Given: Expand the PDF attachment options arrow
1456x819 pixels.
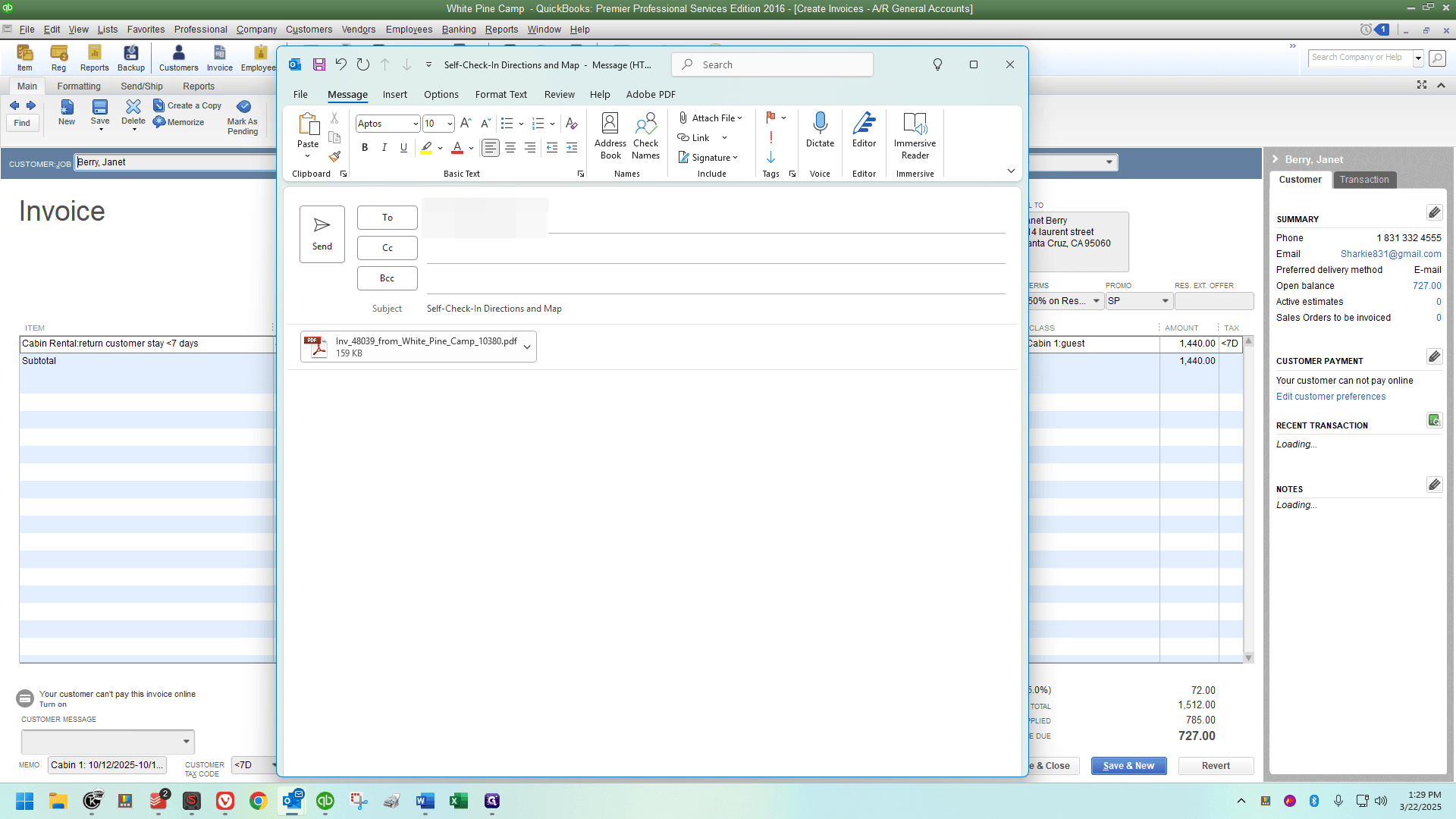Looking at the screenshot, I should click(527, 347).
